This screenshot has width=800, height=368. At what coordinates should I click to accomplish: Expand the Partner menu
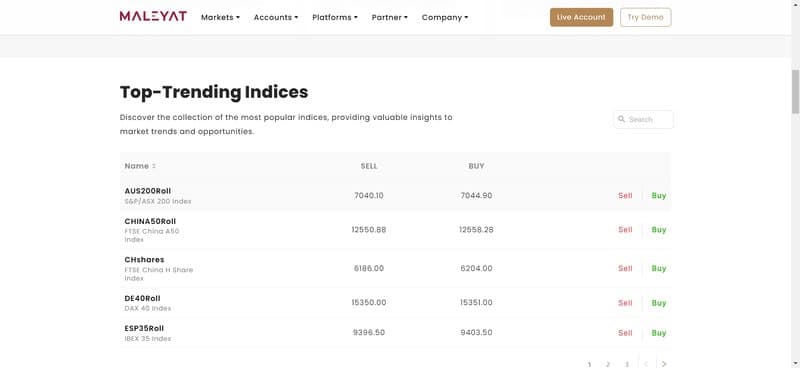[x=390, y=17]
